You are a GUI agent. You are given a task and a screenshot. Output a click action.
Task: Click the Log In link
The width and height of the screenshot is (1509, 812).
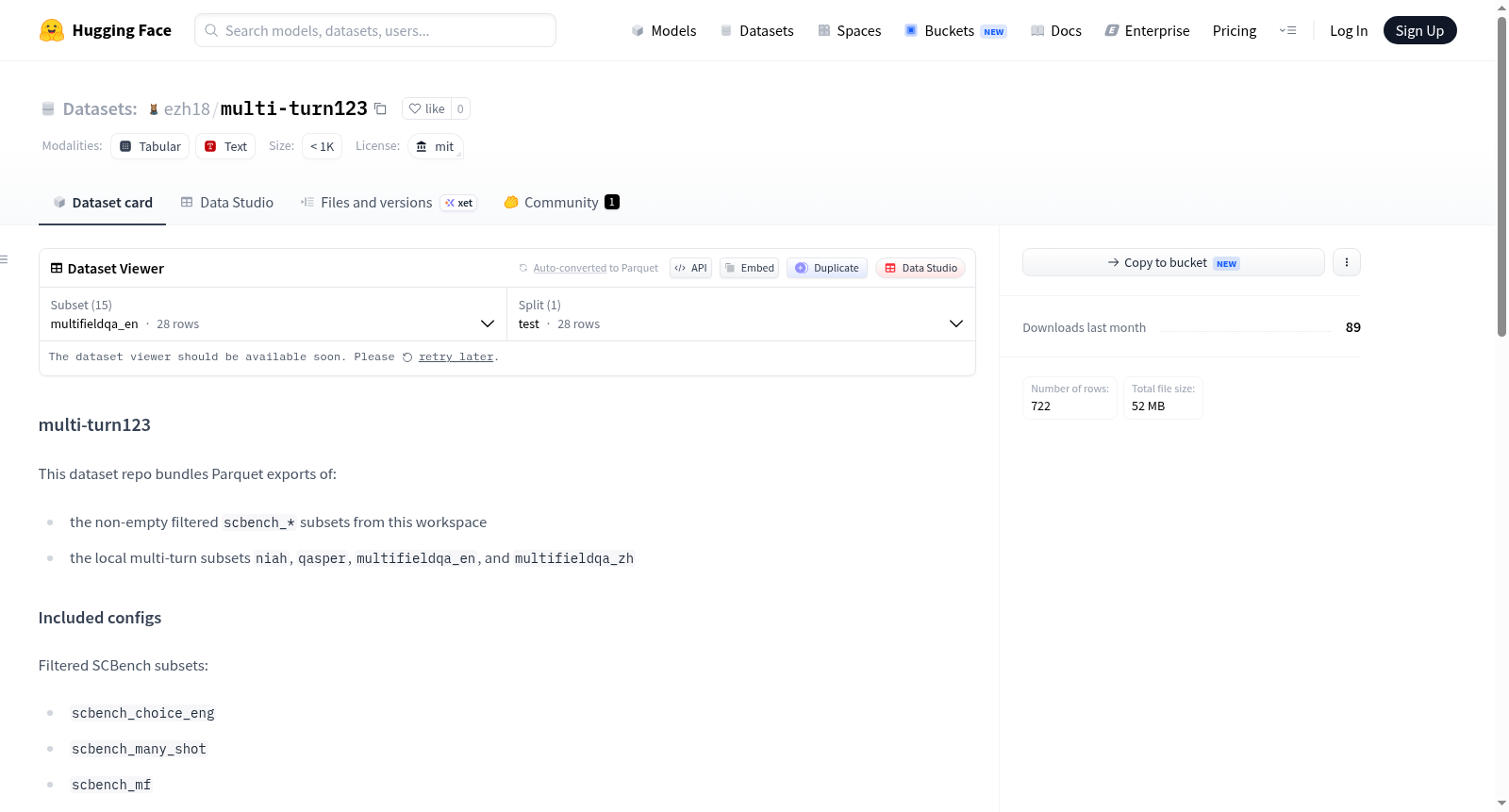[x=1349, y=30]
